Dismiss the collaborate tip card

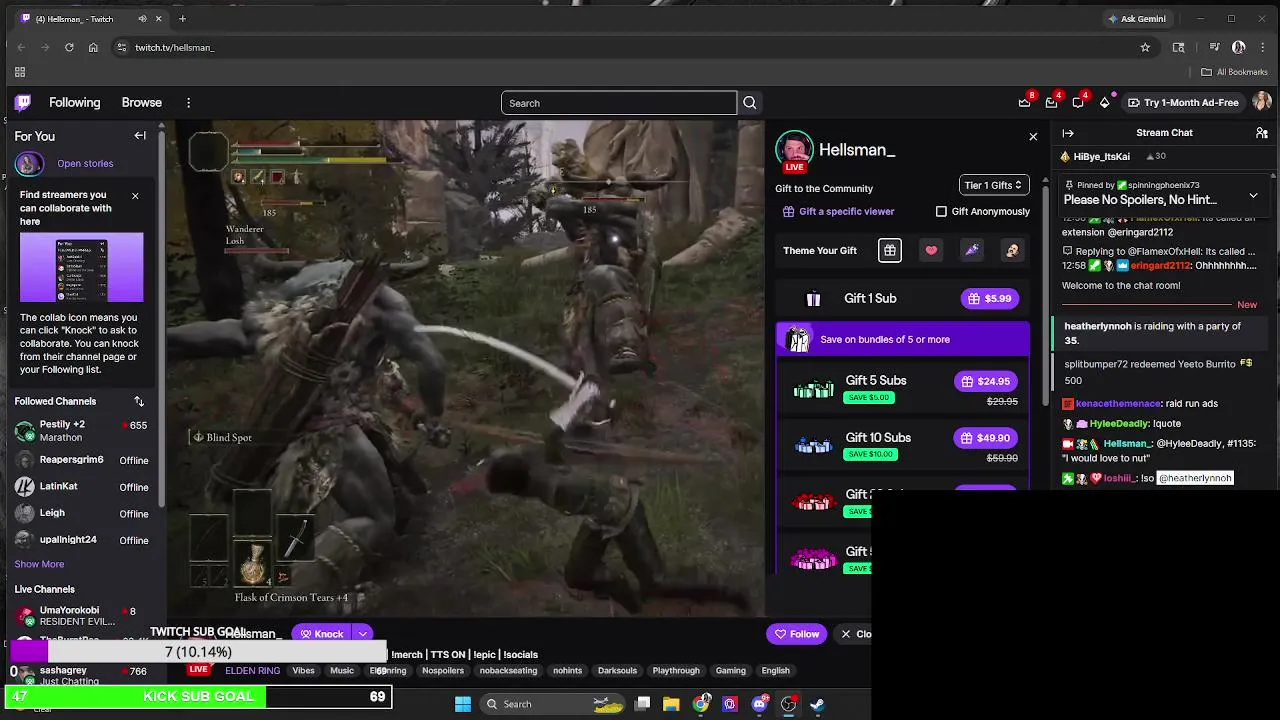click(135, 196)
